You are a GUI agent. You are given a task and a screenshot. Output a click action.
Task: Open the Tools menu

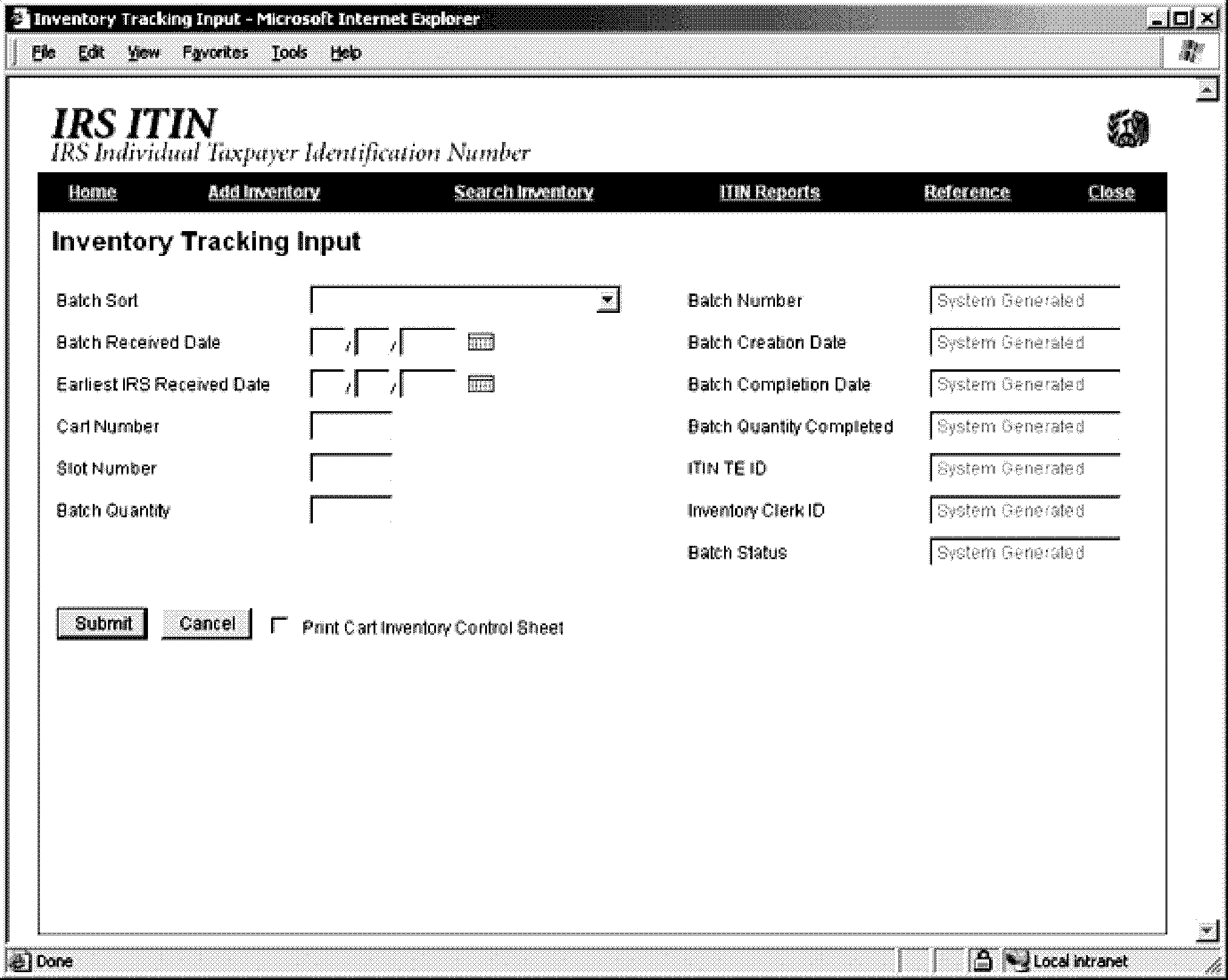tap(289, 53)
